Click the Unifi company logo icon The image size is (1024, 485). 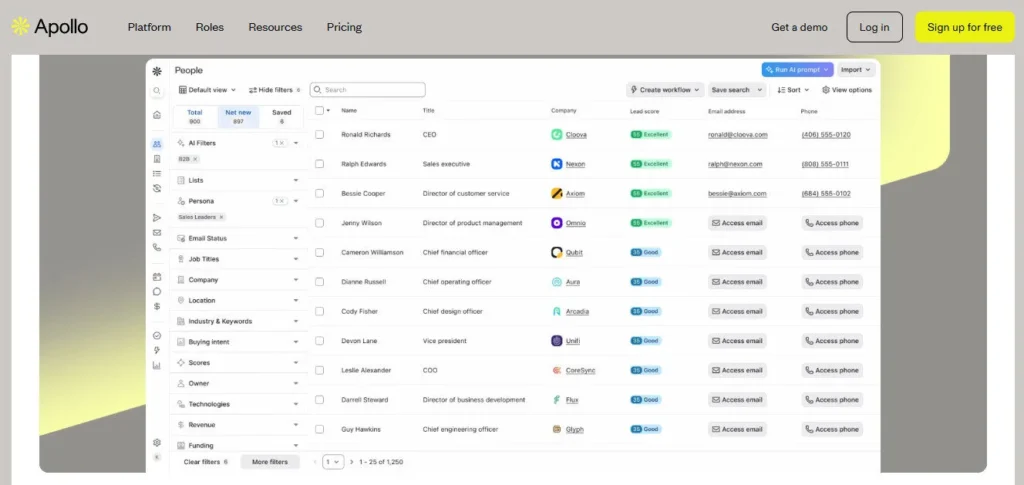point(556,341)
